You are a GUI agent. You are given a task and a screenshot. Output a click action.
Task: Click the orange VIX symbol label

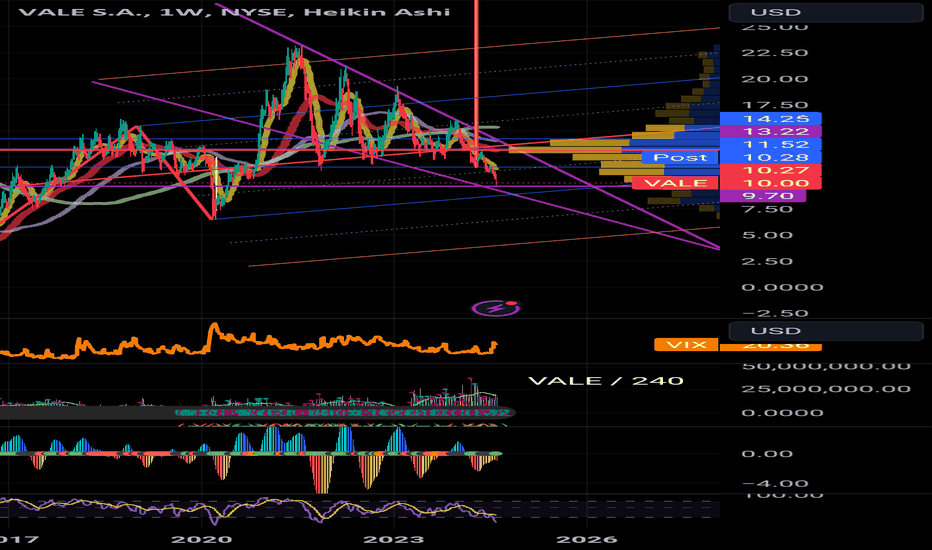coord(686,344)
